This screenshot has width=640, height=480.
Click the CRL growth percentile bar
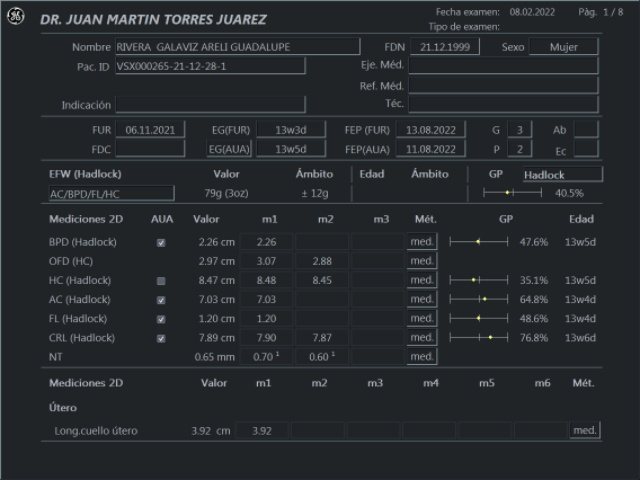click(479, 338)
